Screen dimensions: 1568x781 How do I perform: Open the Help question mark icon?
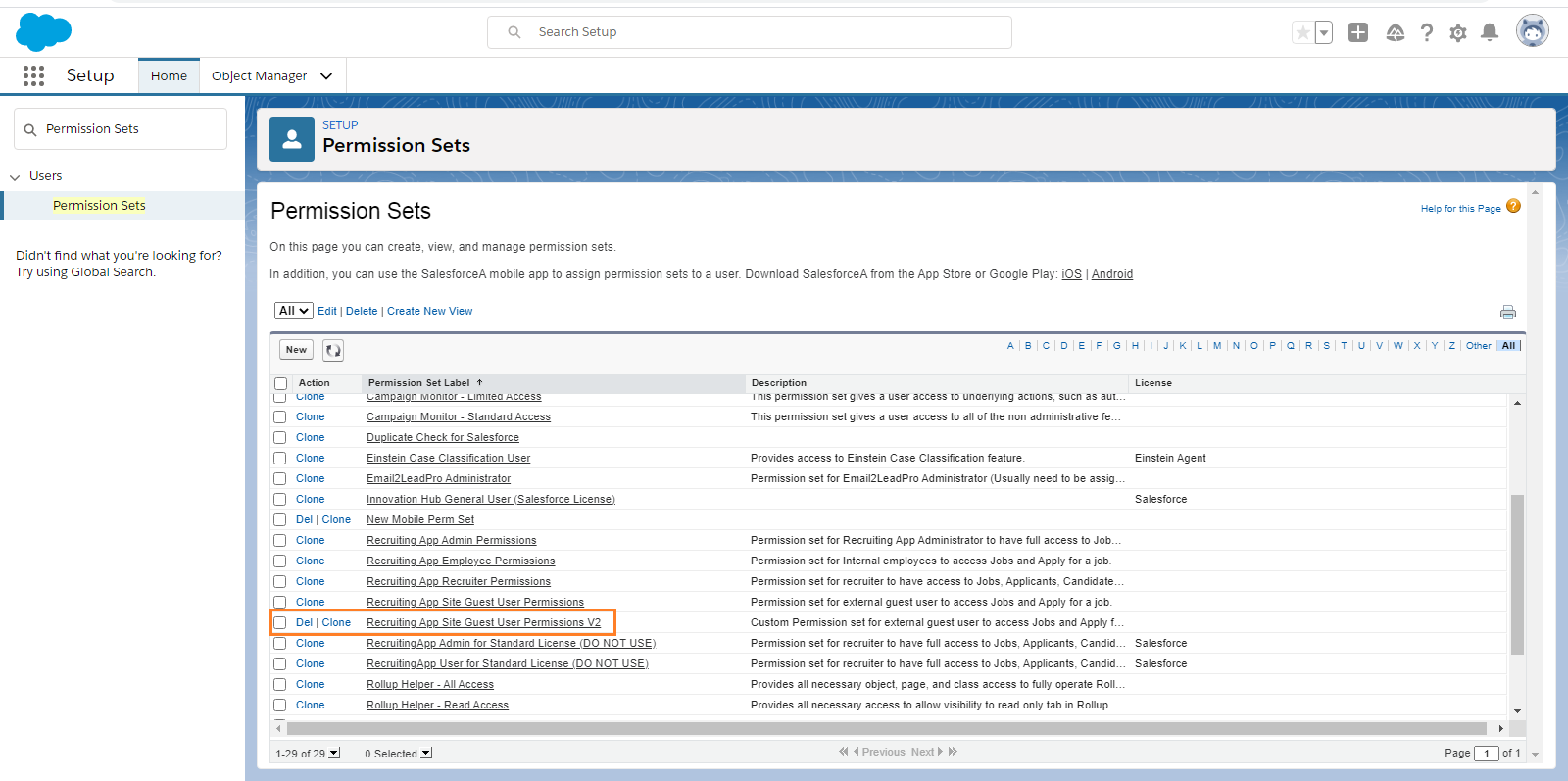[x=1427, y=33]
